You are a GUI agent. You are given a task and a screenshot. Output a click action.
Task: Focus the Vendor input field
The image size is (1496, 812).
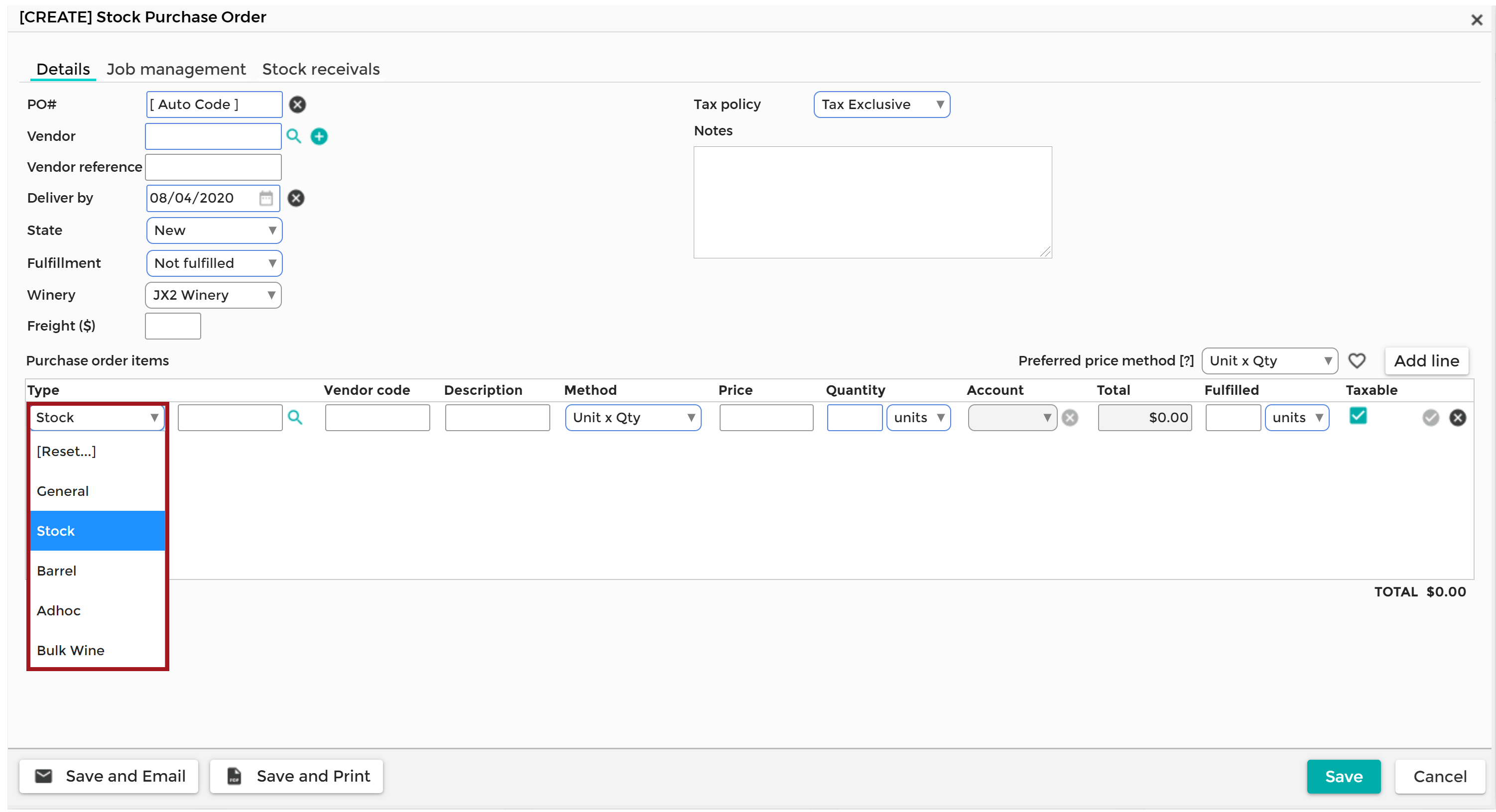[213, 136]
